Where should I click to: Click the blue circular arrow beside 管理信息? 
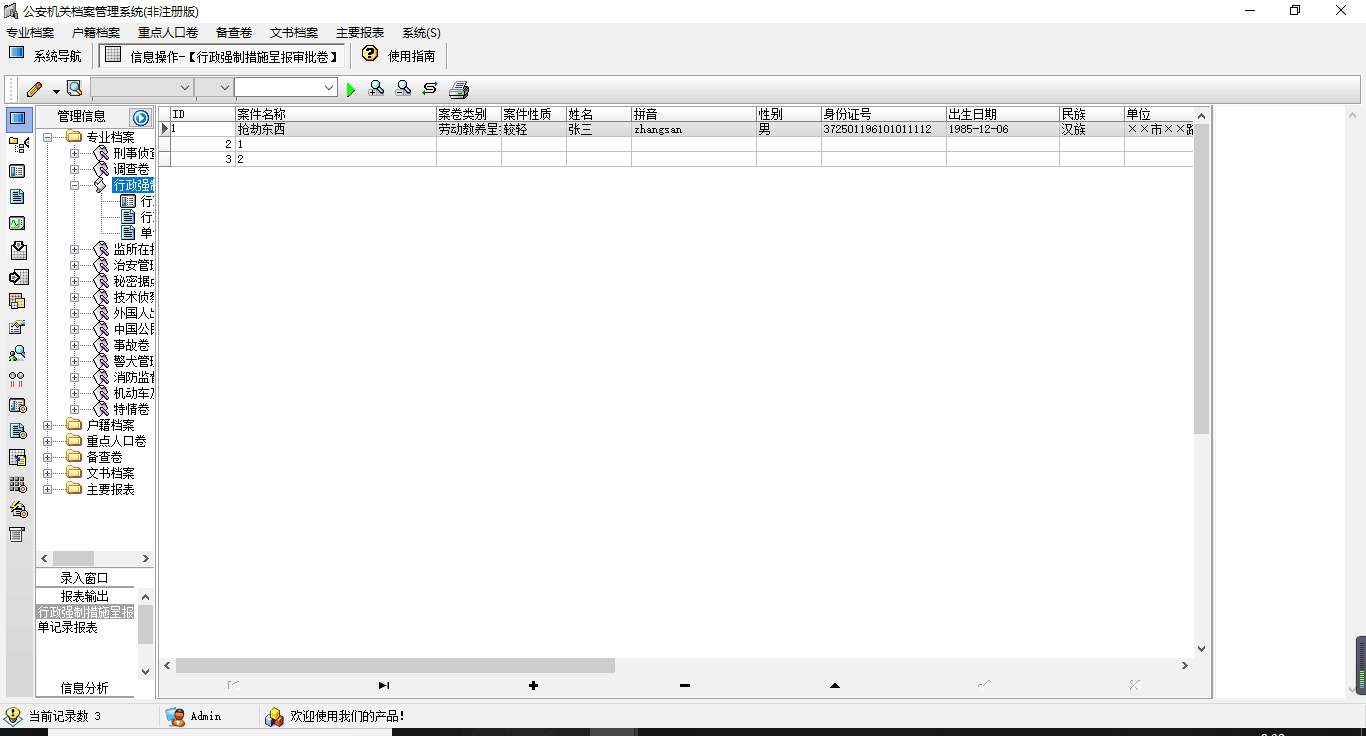coord(141,117)
